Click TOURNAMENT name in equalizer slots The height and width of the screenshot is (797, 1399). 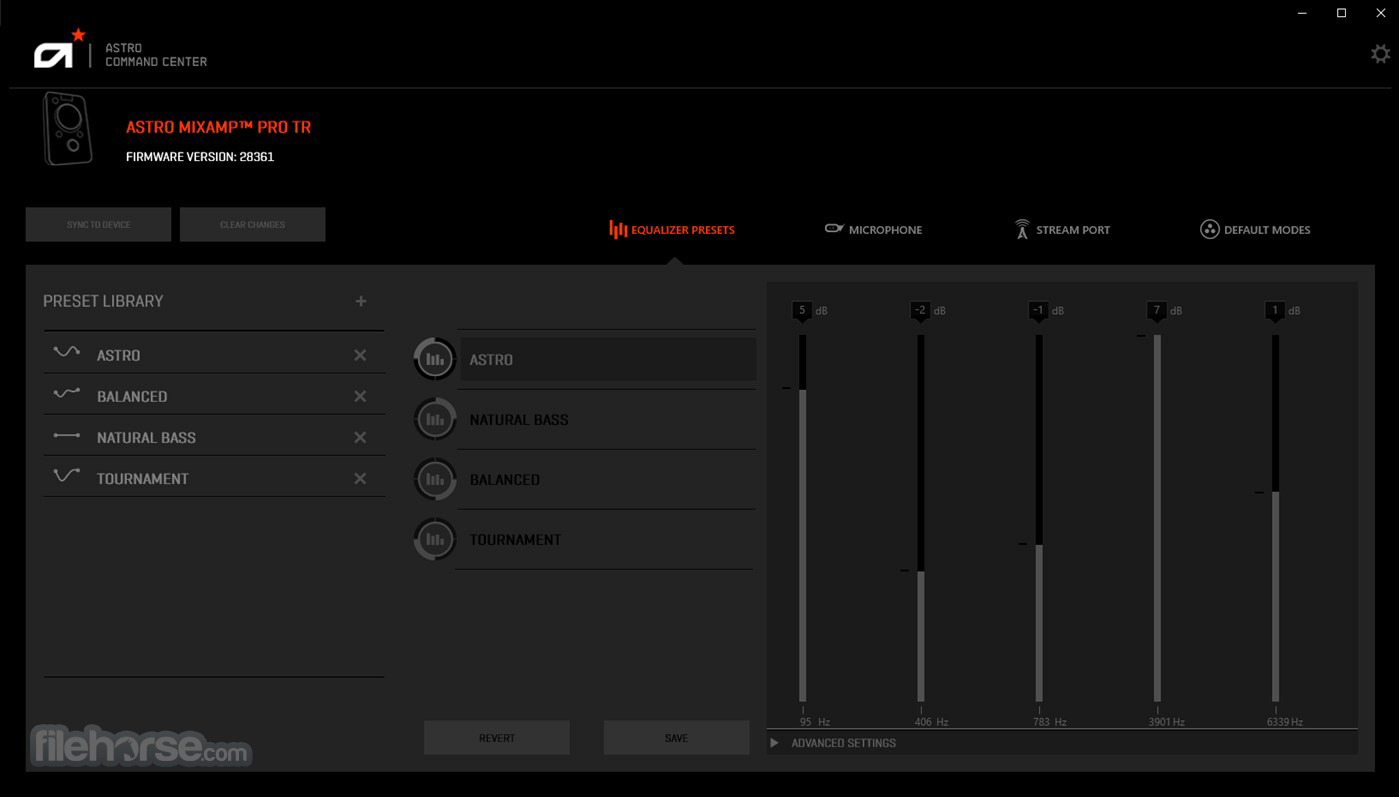coord(516,540)
